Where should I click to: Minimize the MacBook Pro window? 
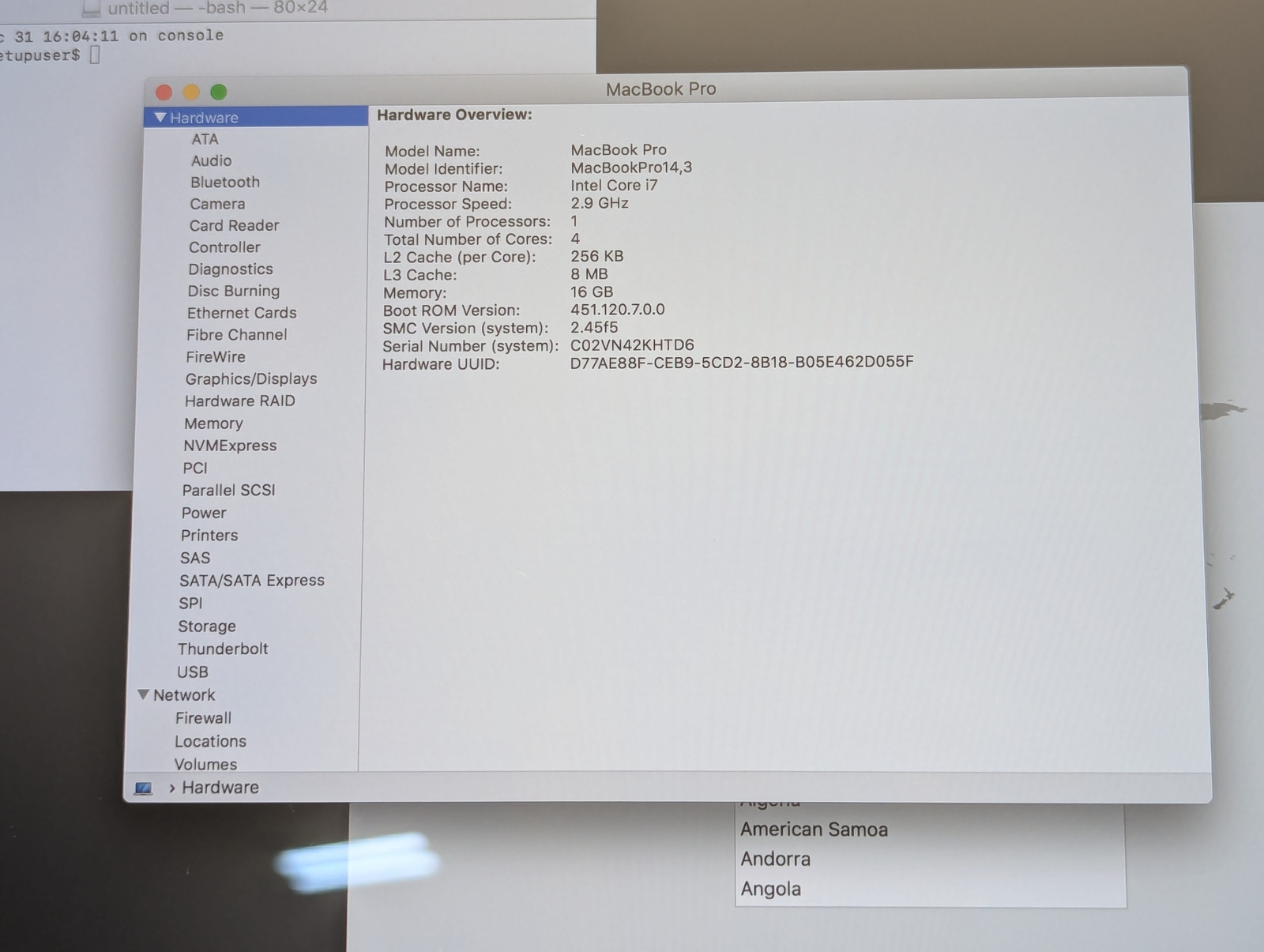point(191,92)
